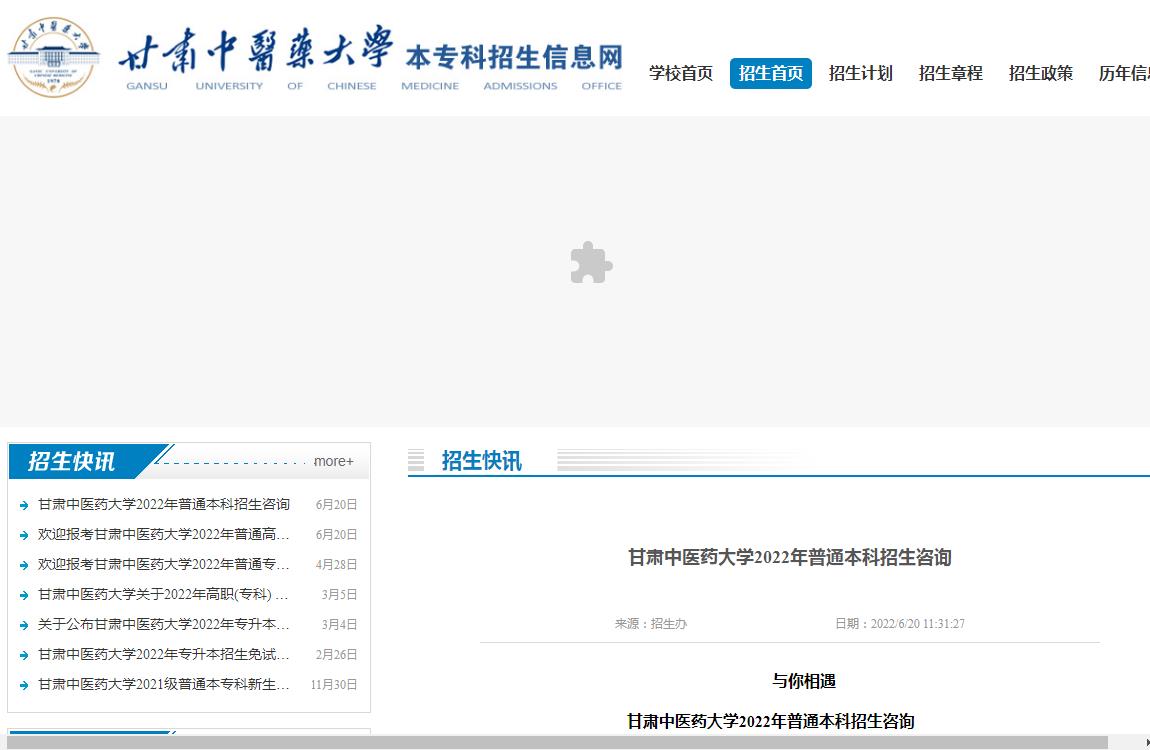
Task: Click the missing plugin puzzle piece icon
Action: (x=591, y=262)
